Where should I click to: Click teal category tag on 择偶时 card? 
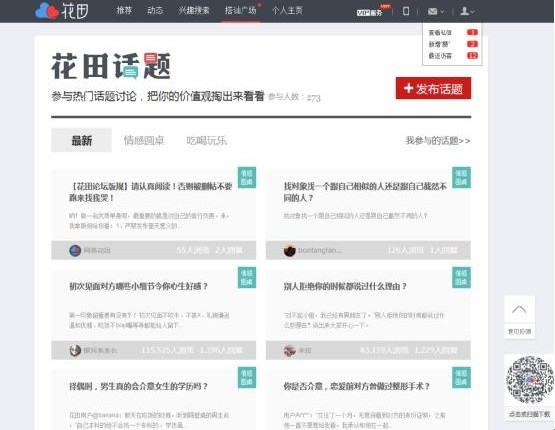(x=247, y=377)
